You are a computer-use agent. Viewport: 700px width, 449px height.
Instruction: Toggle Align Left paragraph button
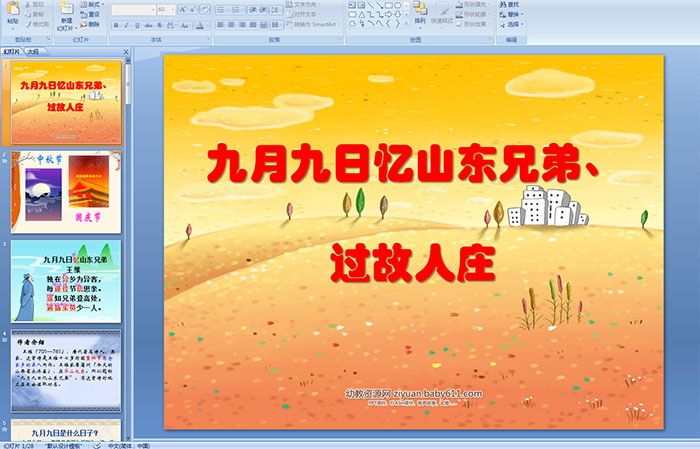point(221,25)
